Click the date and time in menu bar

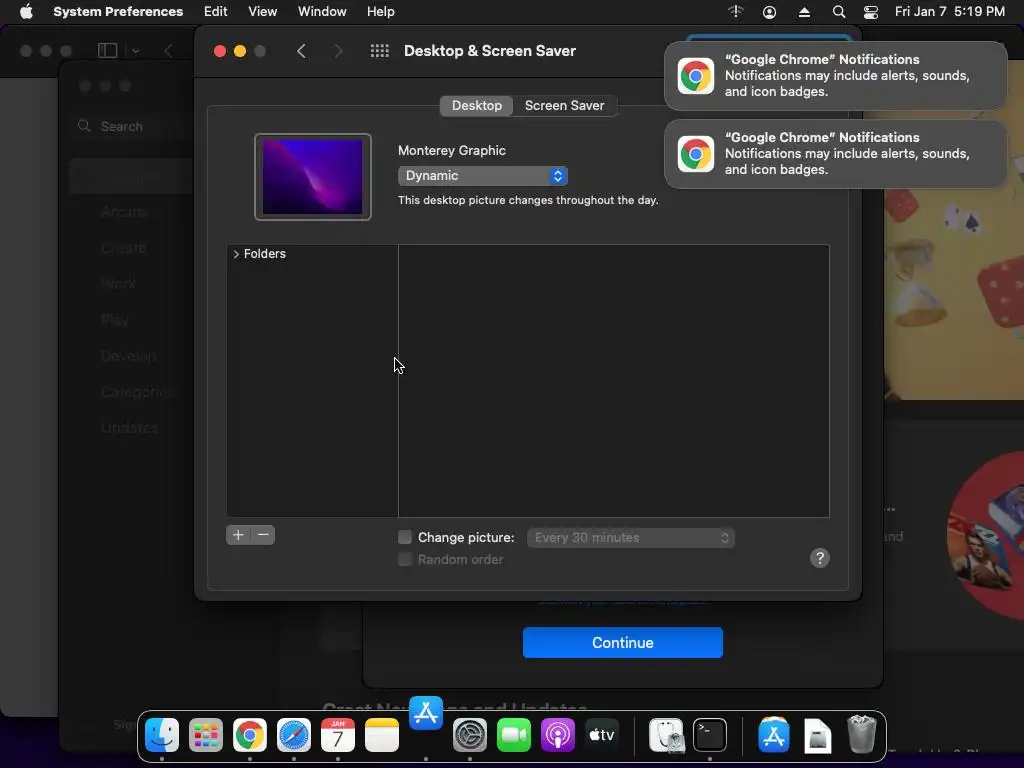pyautogui.click(x=950, y=12)
